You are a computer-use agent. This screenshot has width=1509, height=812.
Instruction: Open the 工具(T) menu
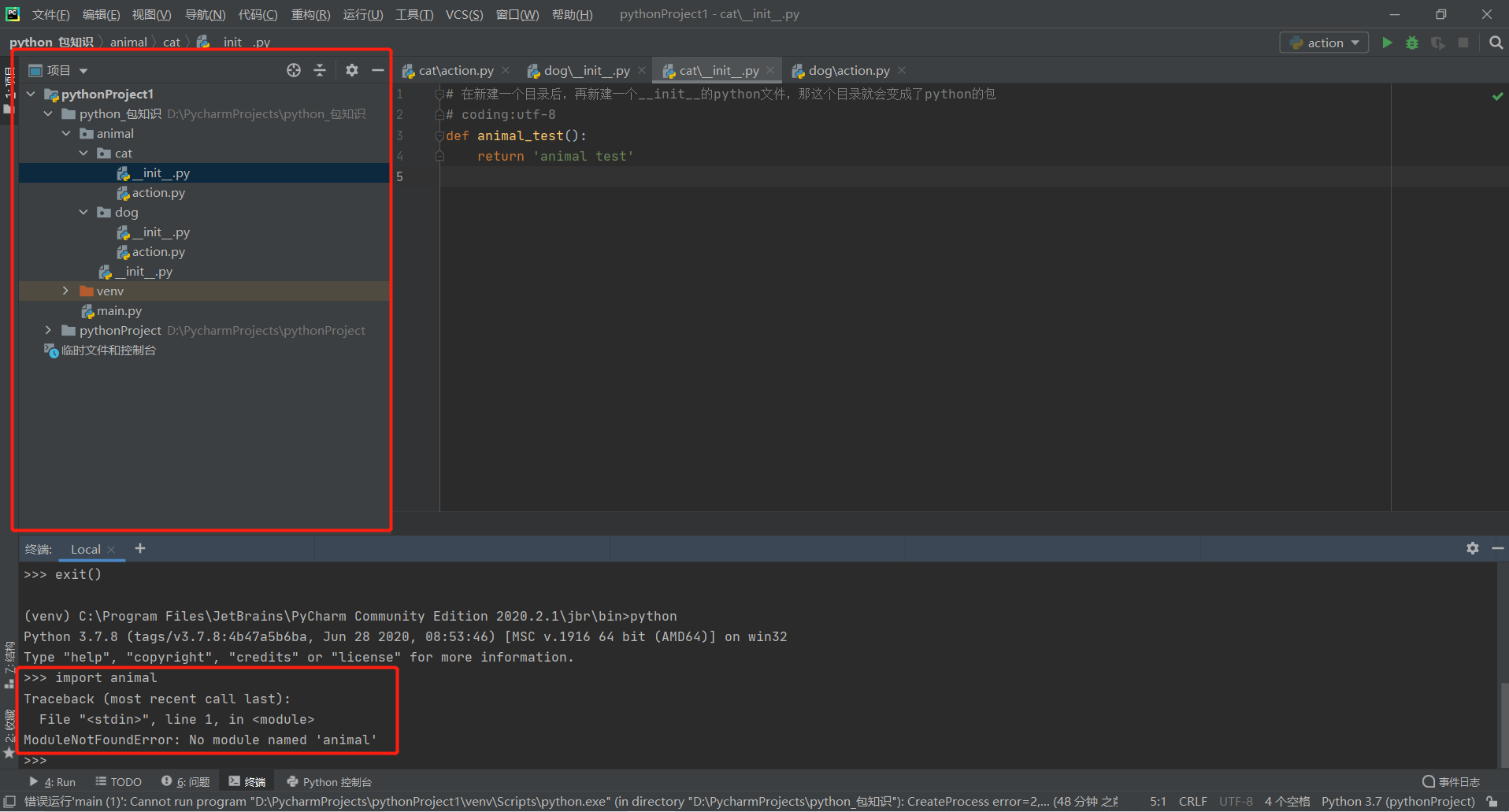pyautogui.click(x=414, y=15)
